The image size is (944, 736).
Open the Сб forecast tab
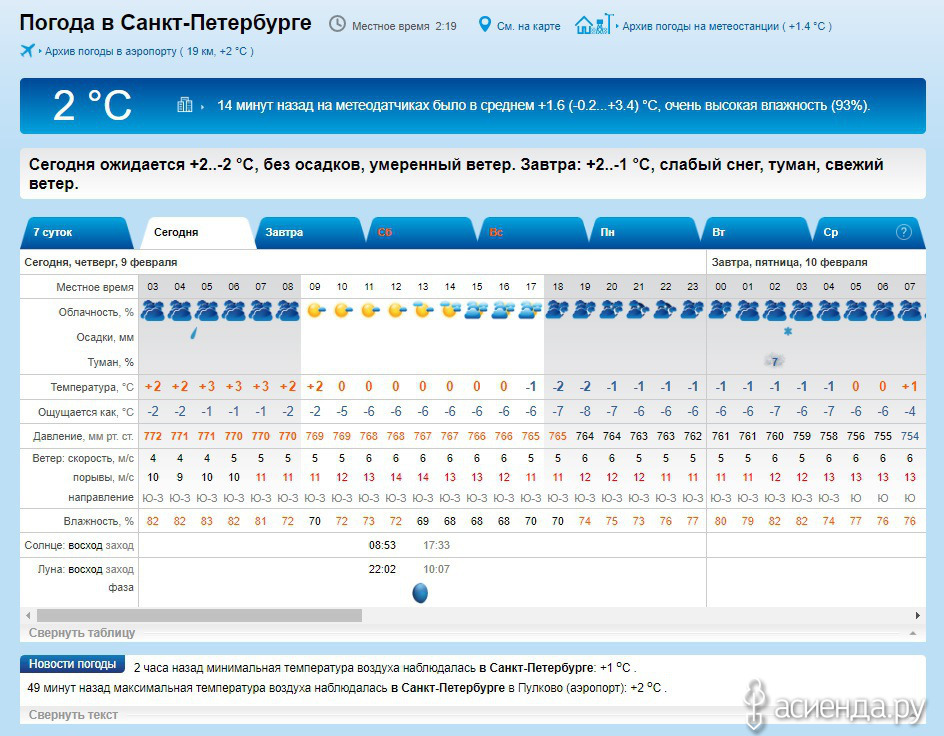421,233
